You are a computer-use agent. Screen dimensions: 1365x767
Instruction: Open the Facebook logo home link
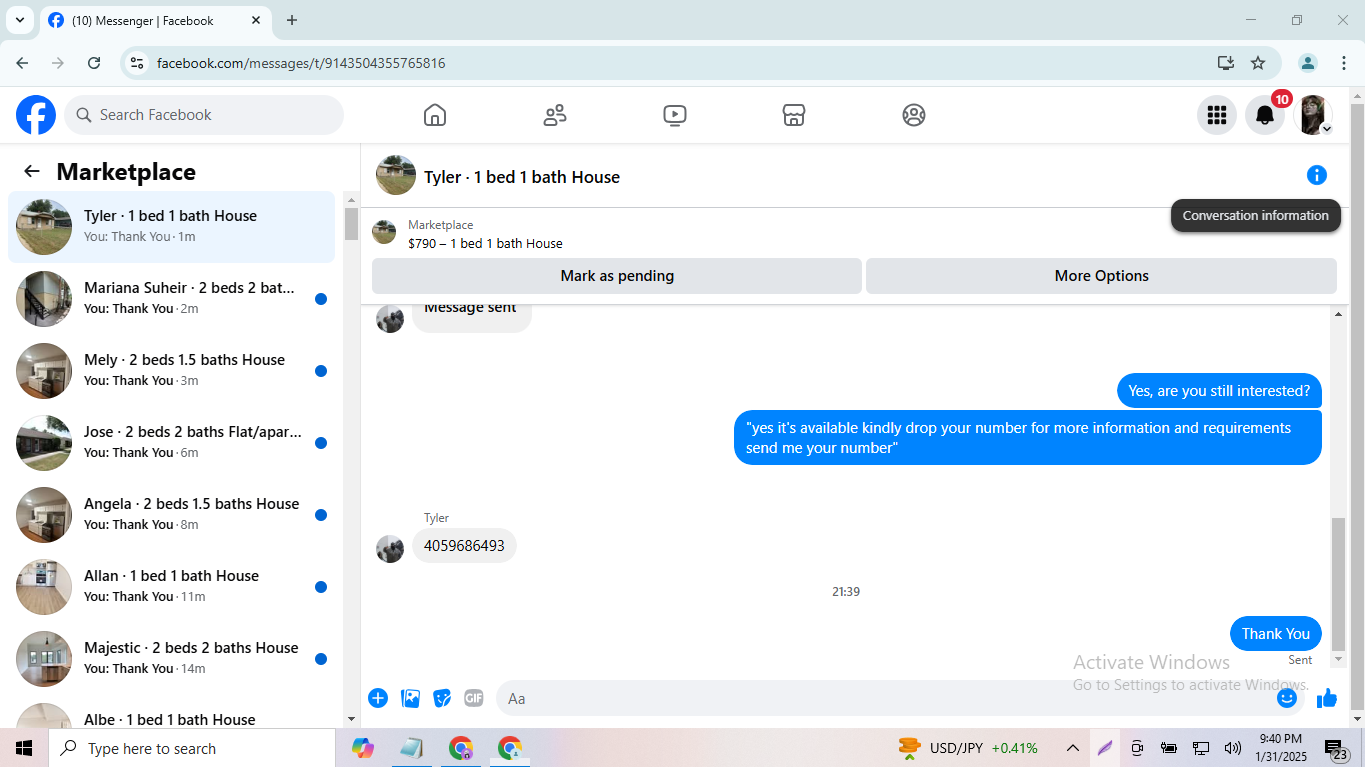36,115
